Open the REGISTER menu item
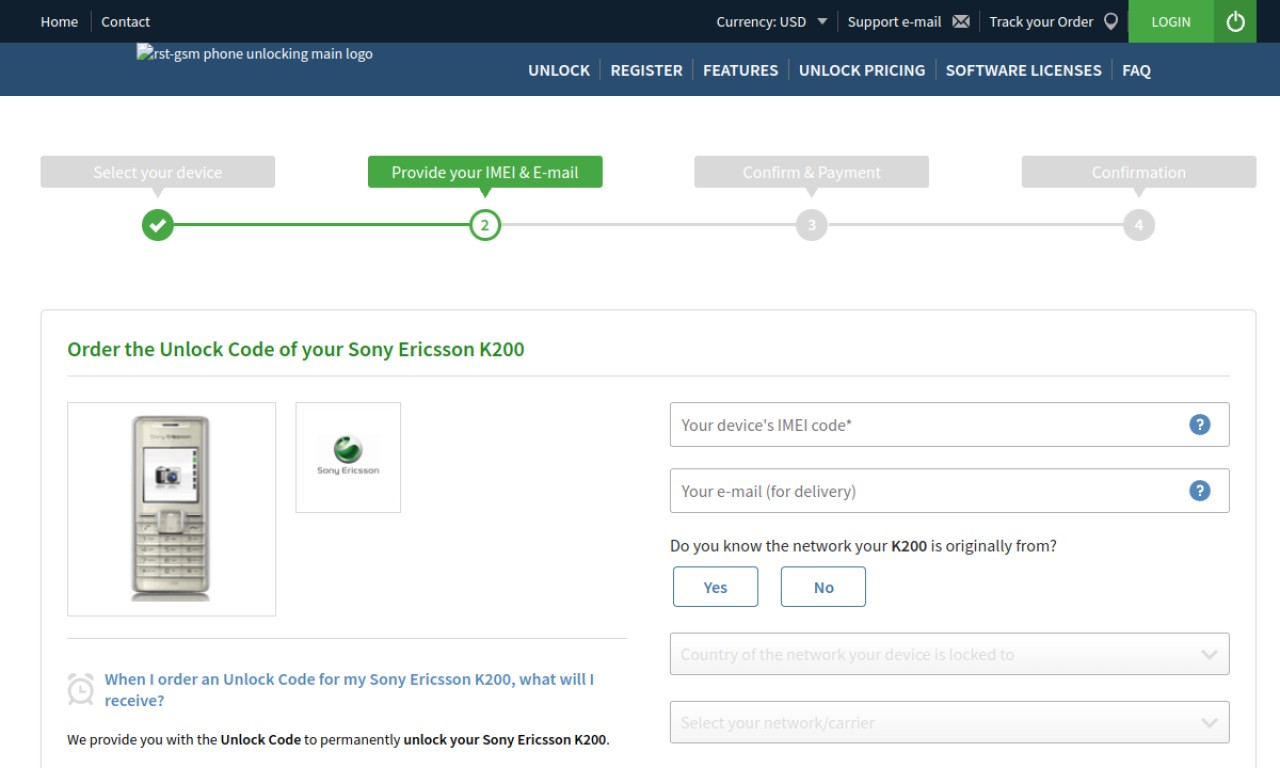This screenshot has width=1280, height=768. click(646, 70)
